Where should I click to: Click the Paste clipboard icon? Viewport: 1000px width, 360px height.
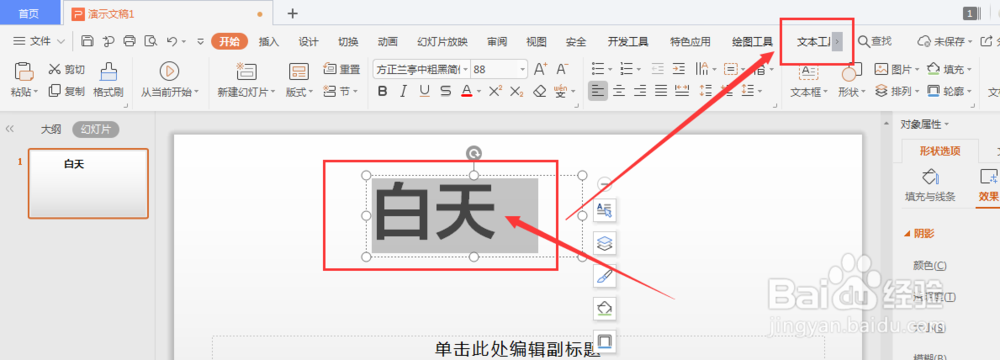23,71
